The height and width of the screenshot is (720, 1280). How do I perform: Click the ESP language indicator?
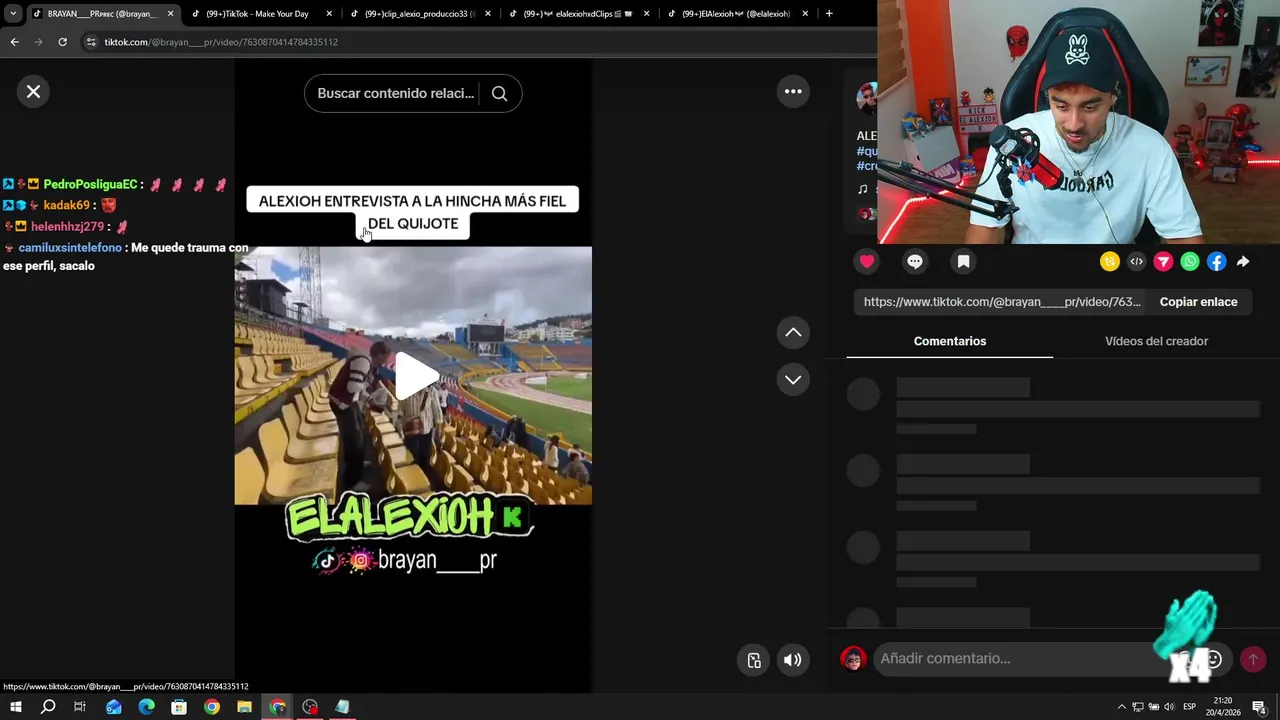[1190, 707]
